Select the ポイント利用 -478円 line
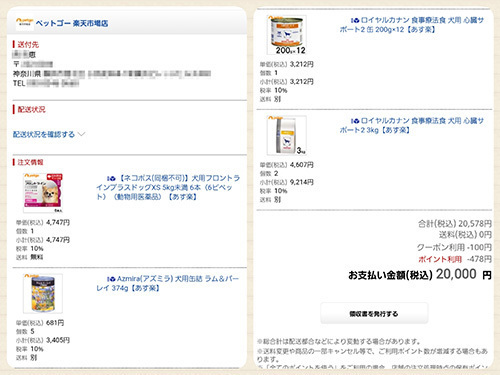500x375 pixels. click(455, 259)
